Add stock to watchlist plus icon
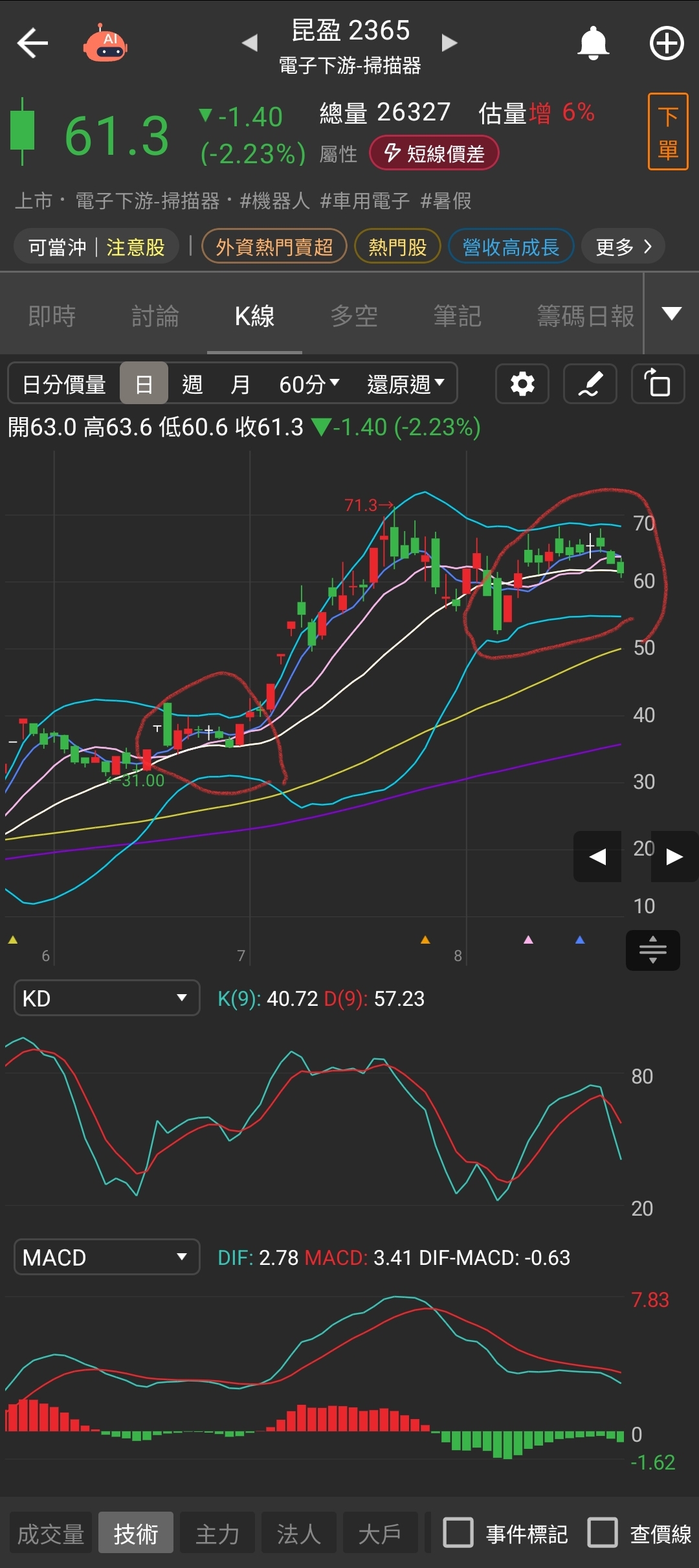 667,43
